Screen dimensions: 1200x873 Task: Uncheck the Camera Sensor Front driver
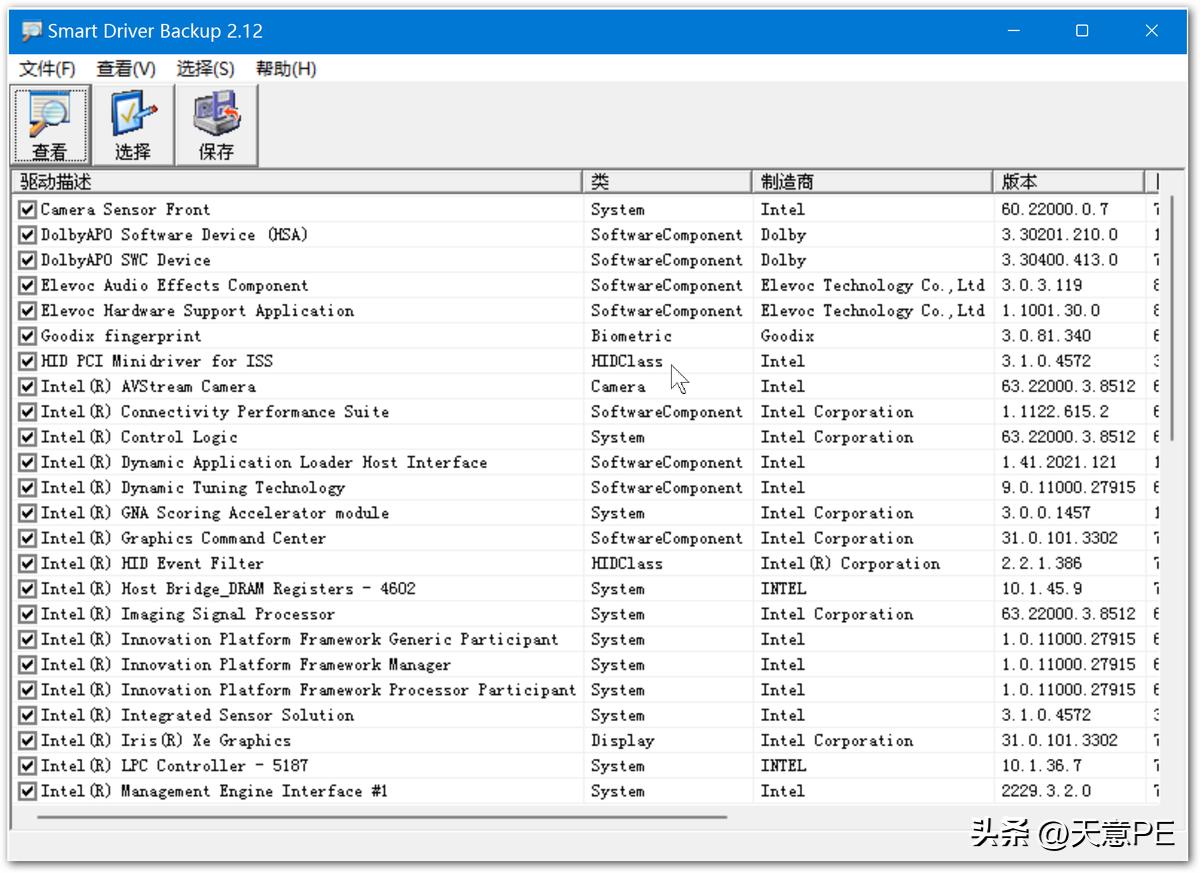coord(28,210)
